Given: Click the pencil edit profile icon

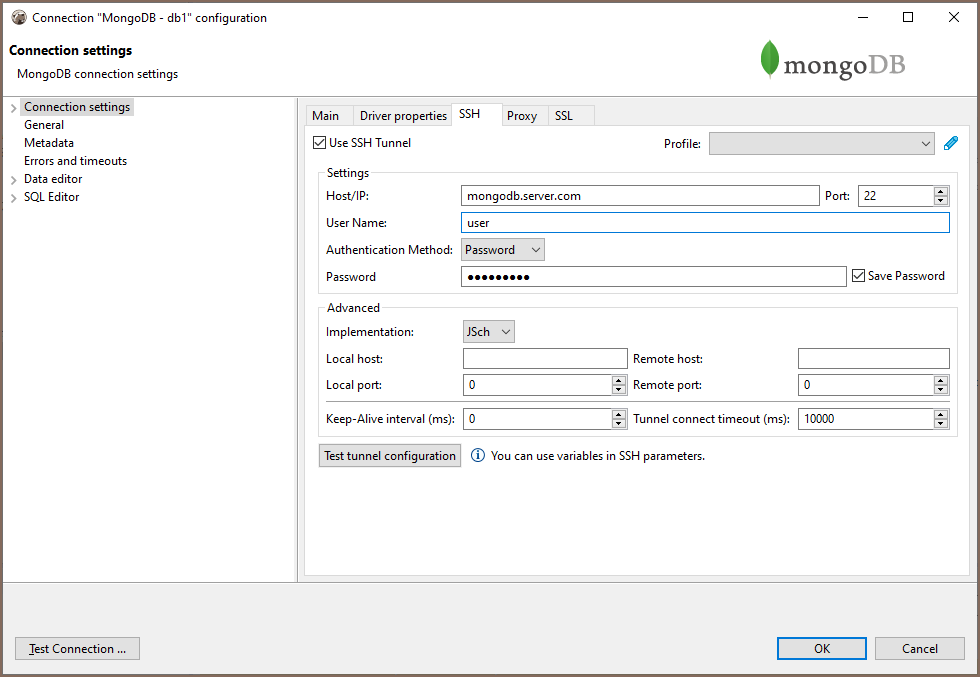Looking at the screenshot, I should tap(951, 144).
